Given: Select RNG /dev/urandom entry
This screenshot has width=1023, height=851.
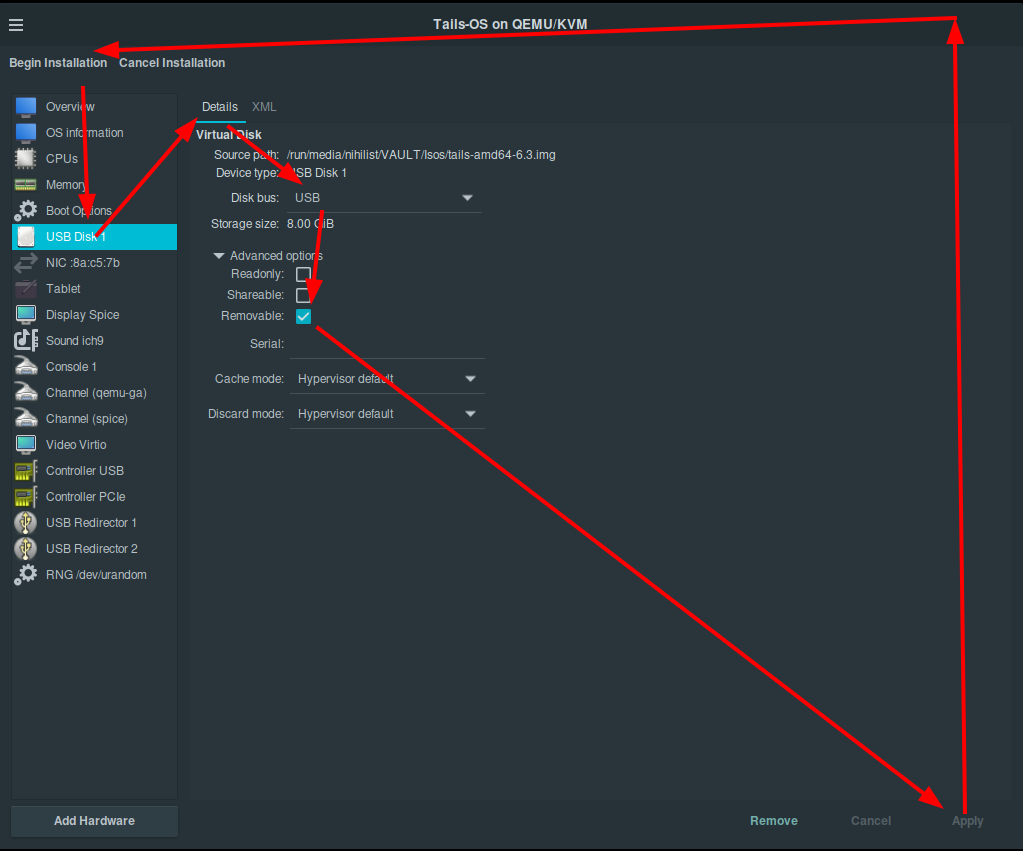Looking at the screenshot, I should 95,575.
